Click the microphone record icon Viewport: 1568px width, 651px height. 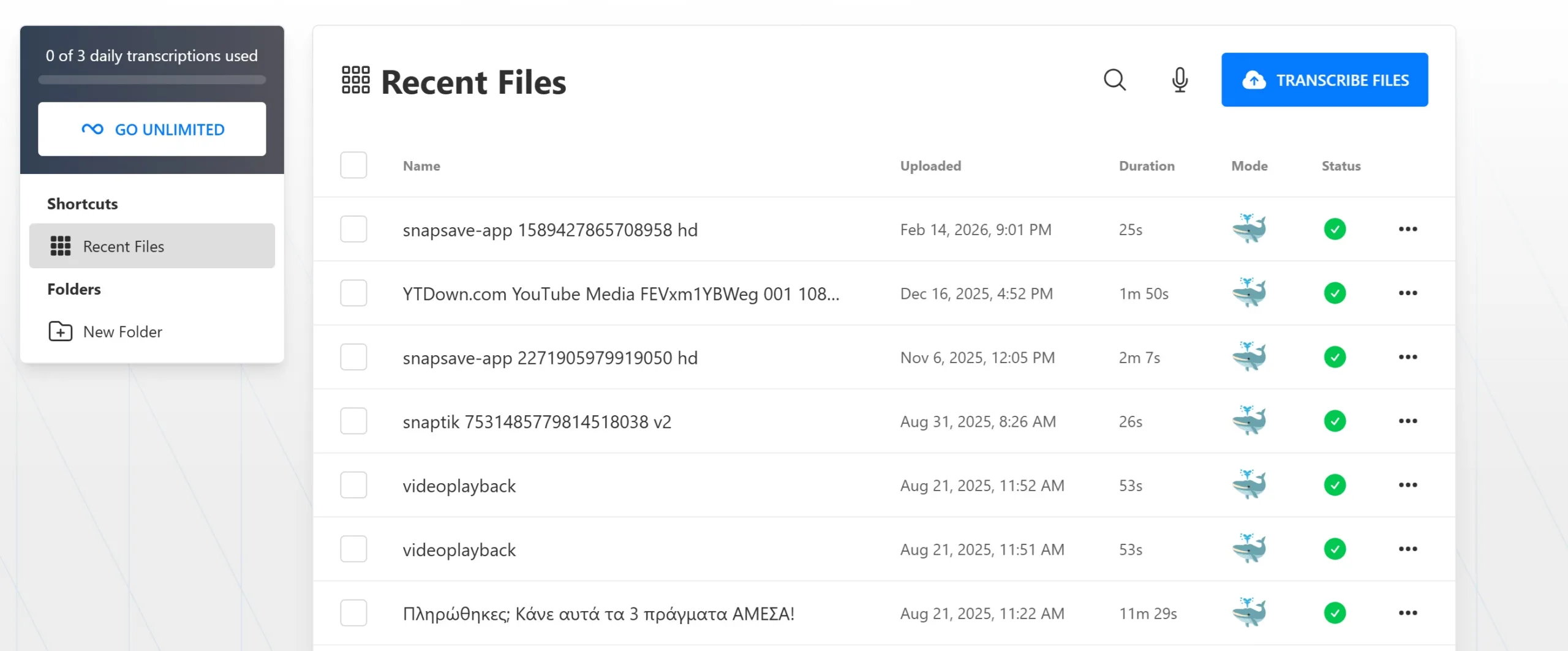click(x=1180, y=80)
